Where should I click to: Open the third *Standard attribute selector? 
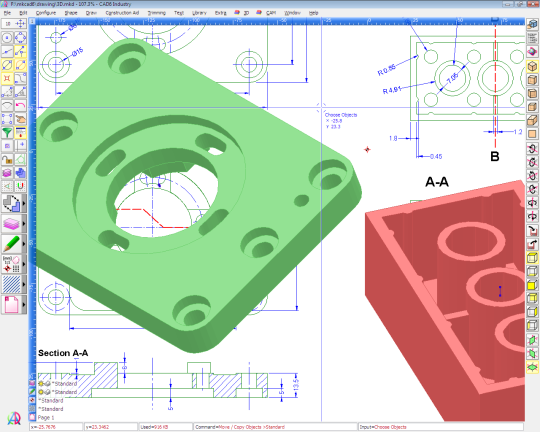51,401
